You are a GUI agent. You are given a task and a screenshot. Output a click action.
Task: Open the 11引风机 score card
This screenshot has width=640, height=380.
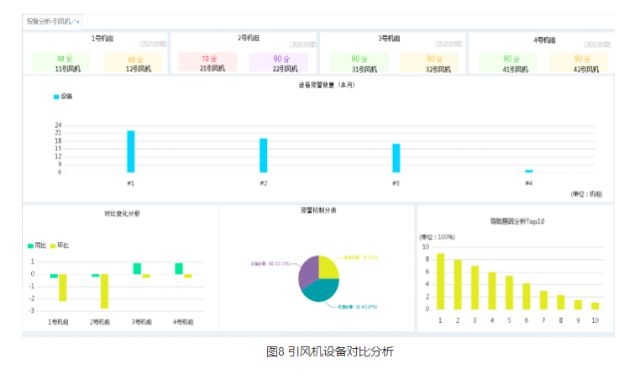tap(61, 63)
